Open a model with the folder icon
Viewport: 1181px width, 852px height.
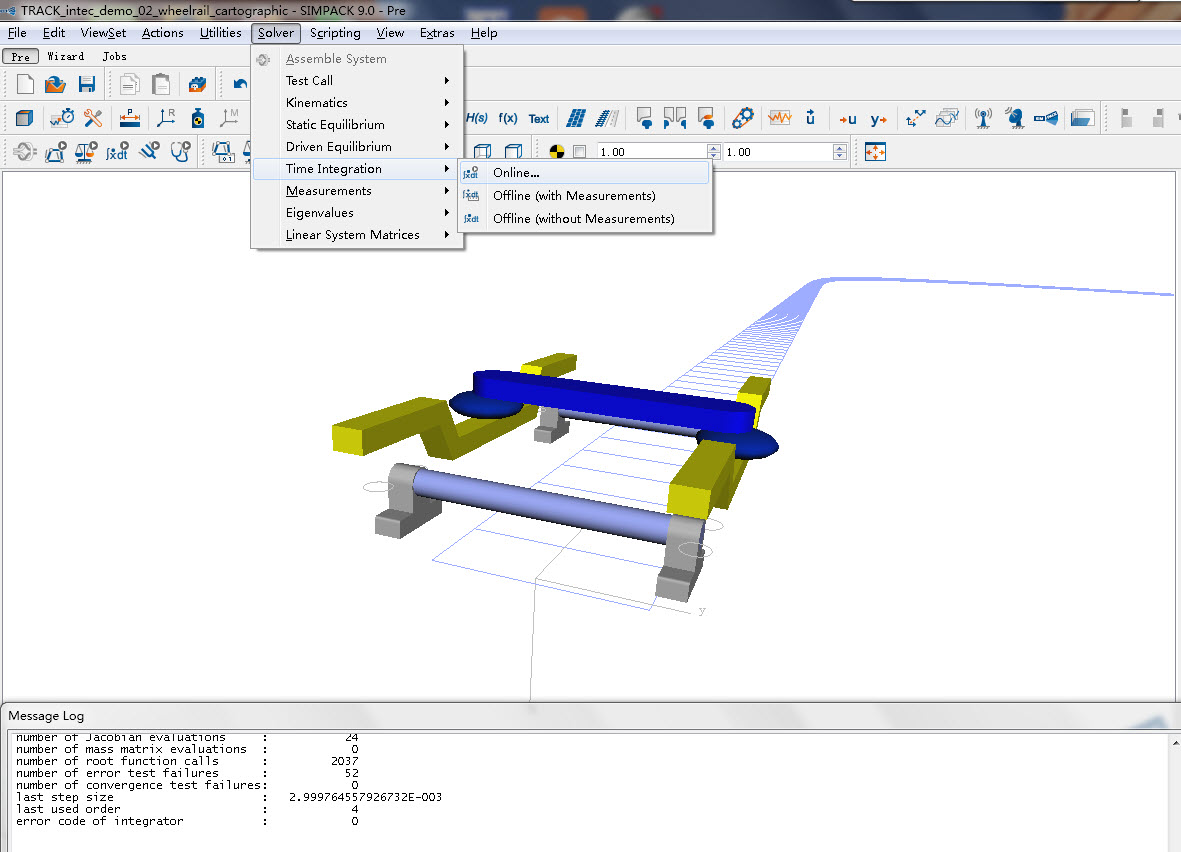(x=55, y=84)
